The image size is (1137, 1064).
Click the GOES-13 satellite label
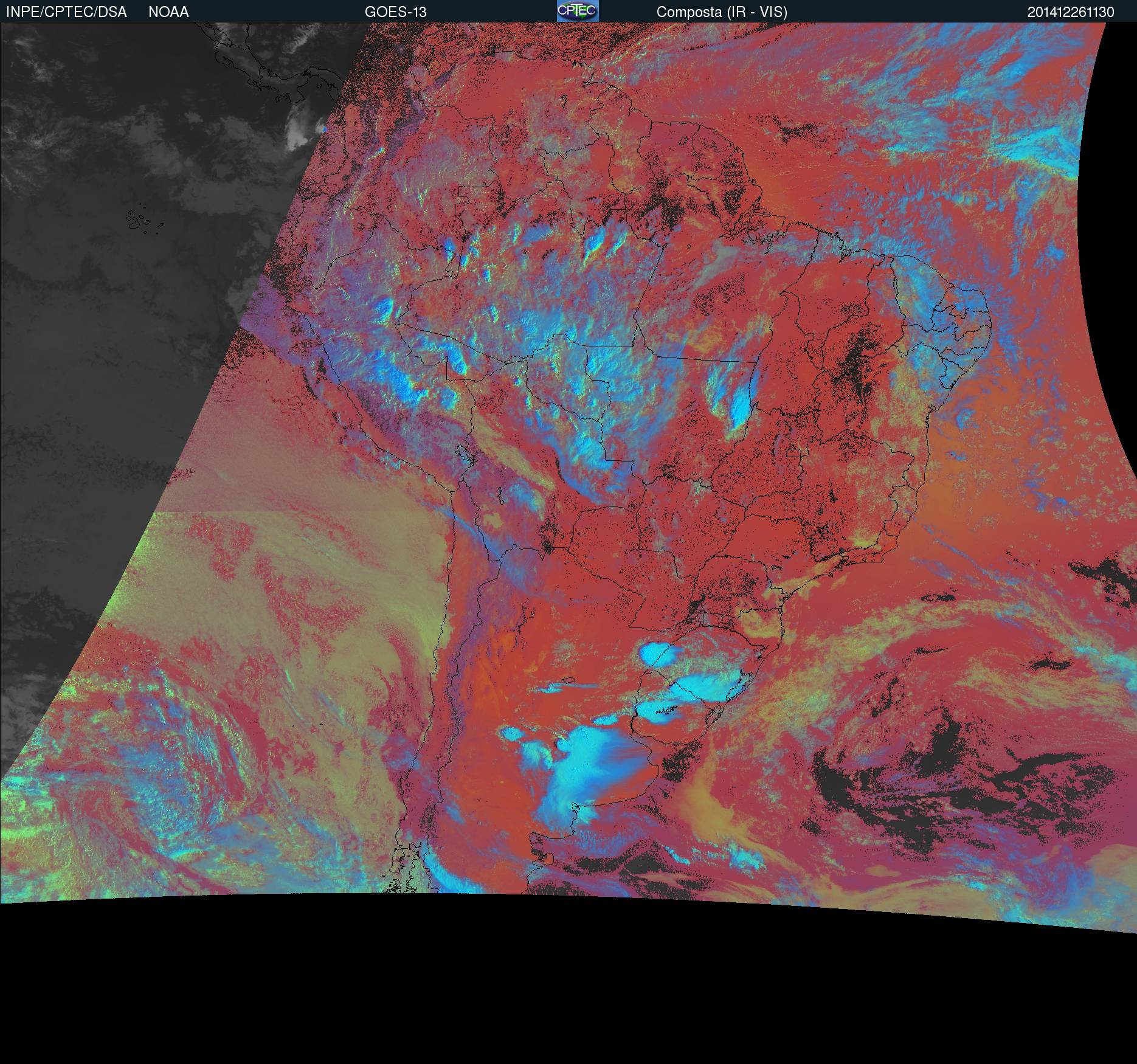coord(395,12)
